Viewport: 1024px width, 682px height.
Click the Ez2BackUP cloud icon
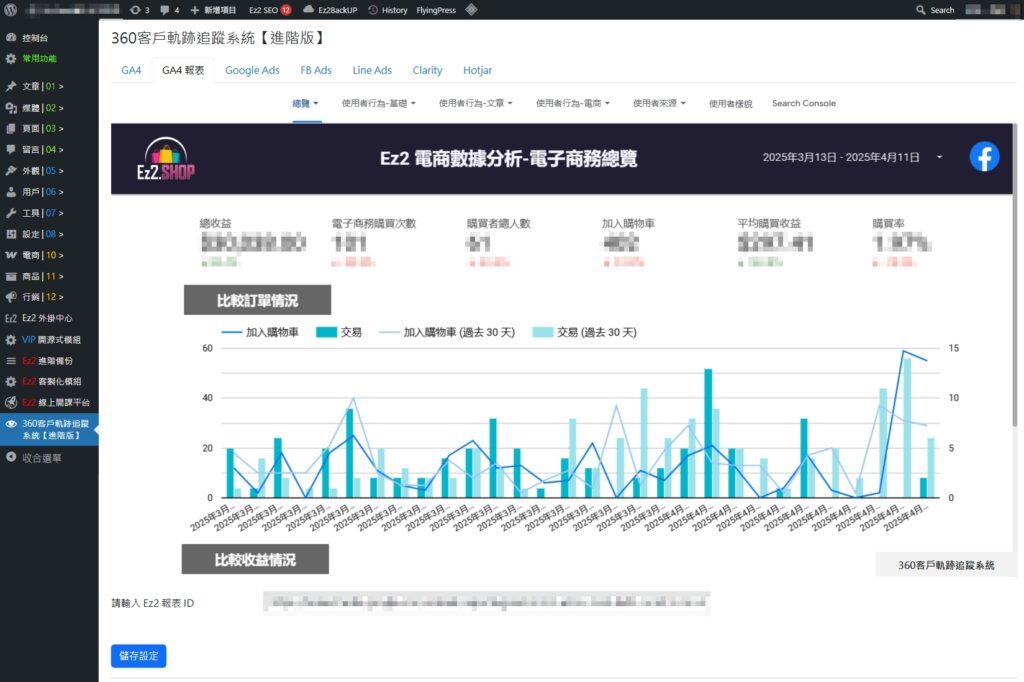click(308, 10)
